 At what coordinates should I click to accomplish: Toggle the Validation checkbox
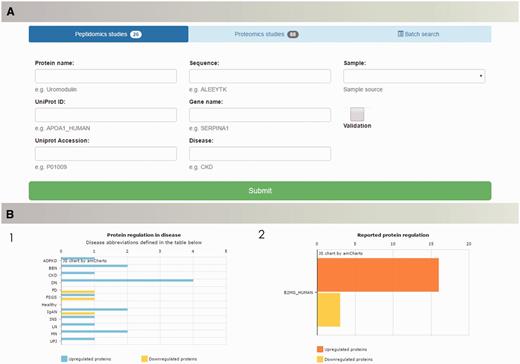357,114
